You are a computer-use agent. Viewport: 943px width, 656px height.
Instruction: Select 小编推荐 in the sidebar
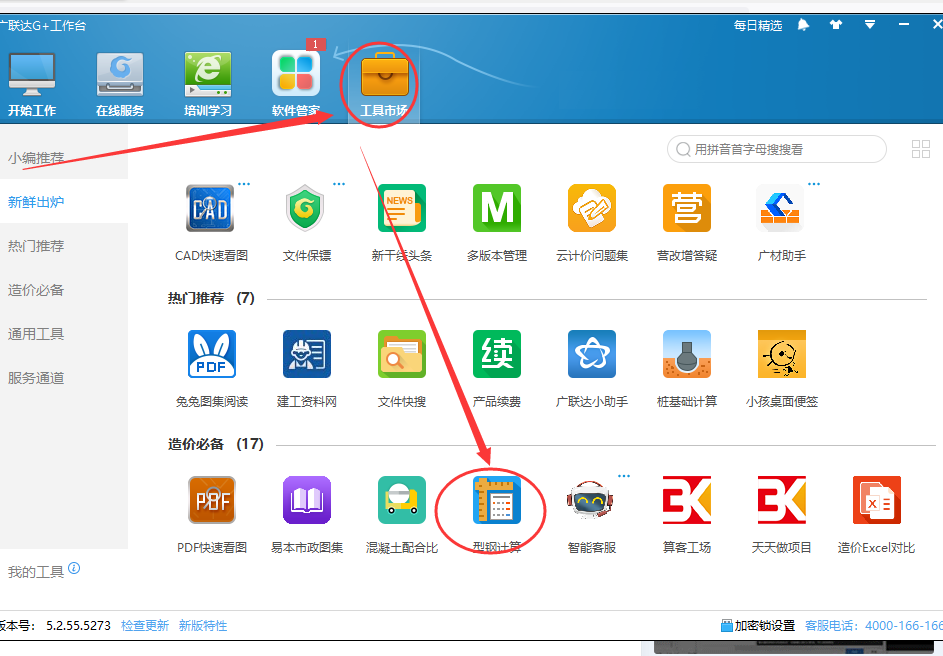[35, 158]
